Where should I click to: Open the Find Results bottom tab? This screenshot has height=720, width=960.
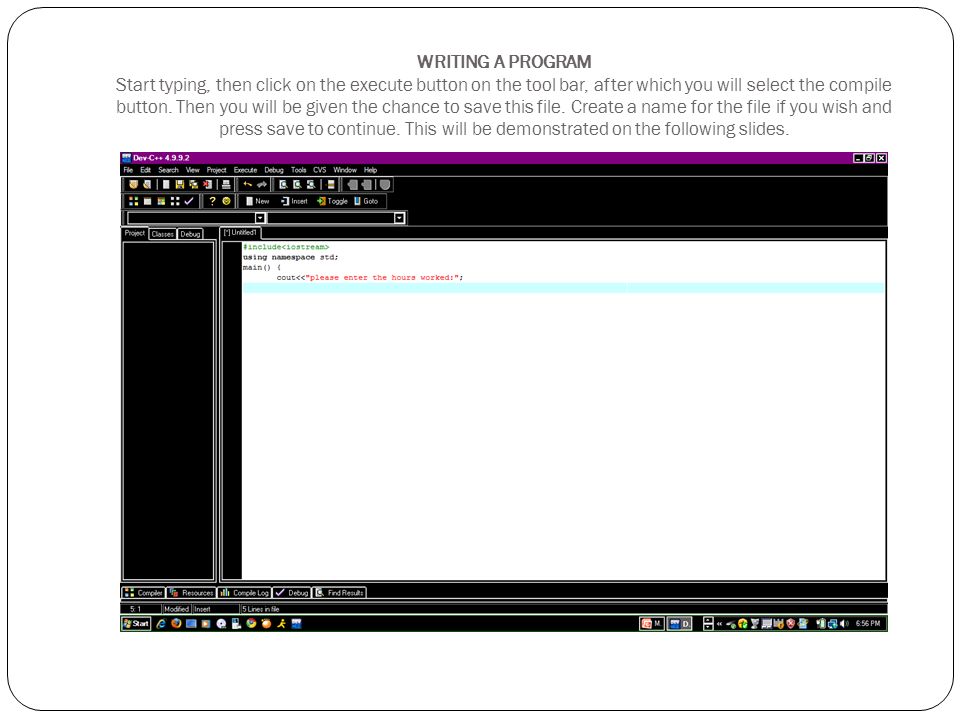pyautogui.click(x=340, y=593)
